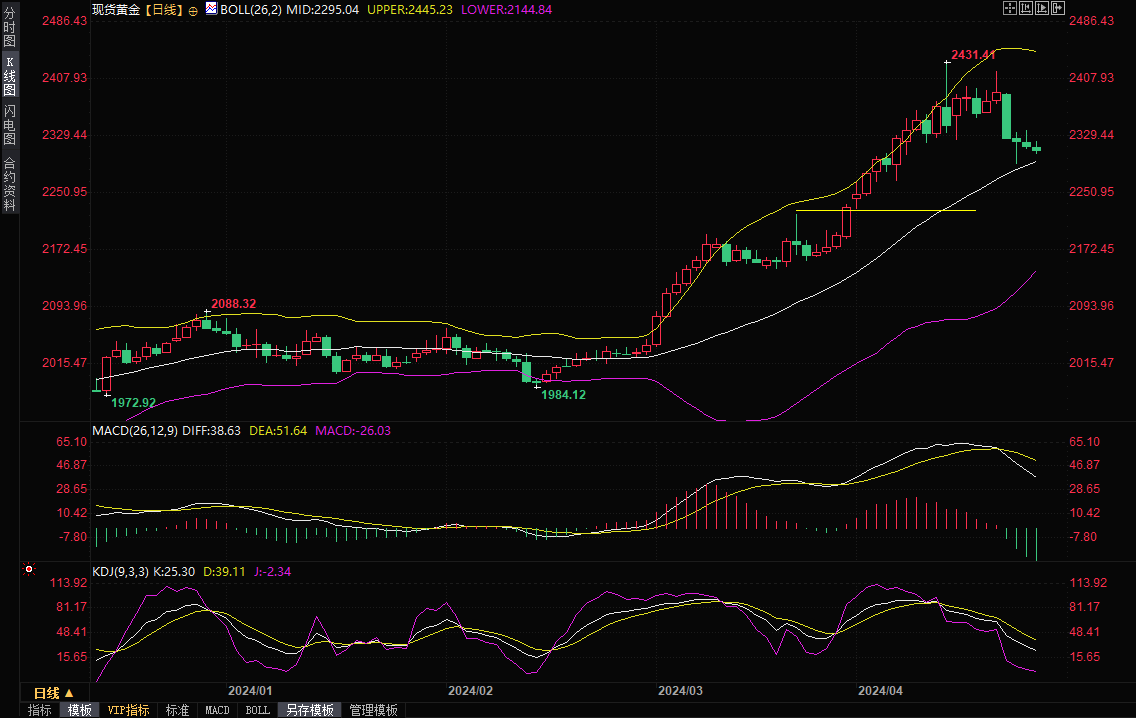Click the red sun marker icon near KDJ
This screenshot has height=718, width=1136.
pos(29,570)
